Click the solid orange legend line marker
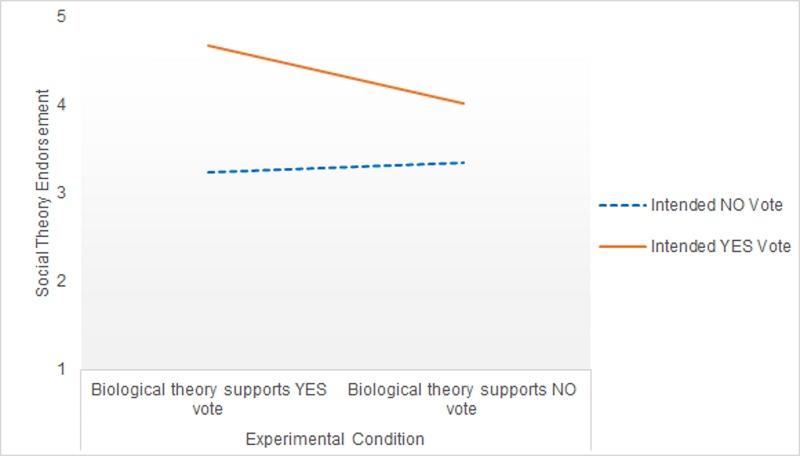The height and width of the screenshot is (456, 800). tap(622, 246)
